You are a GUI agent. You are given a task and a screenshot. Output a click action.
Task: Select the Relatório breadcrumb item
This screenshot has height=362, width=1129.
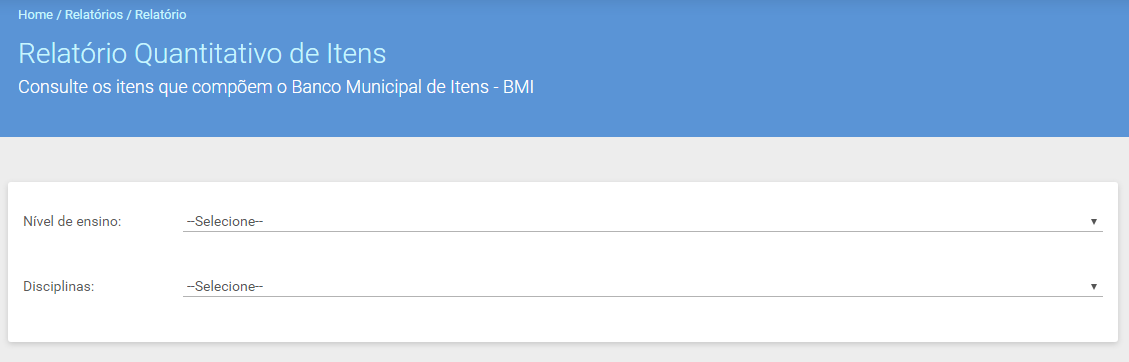[x=161, y=14]
